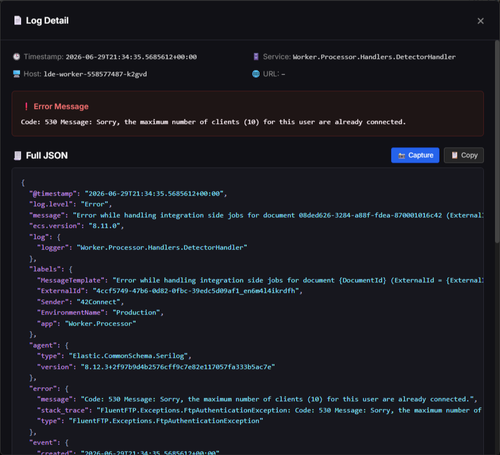Screen dimensions: 500x455
Task: Click the Full JSON heading icon
Action: point(17,156)
